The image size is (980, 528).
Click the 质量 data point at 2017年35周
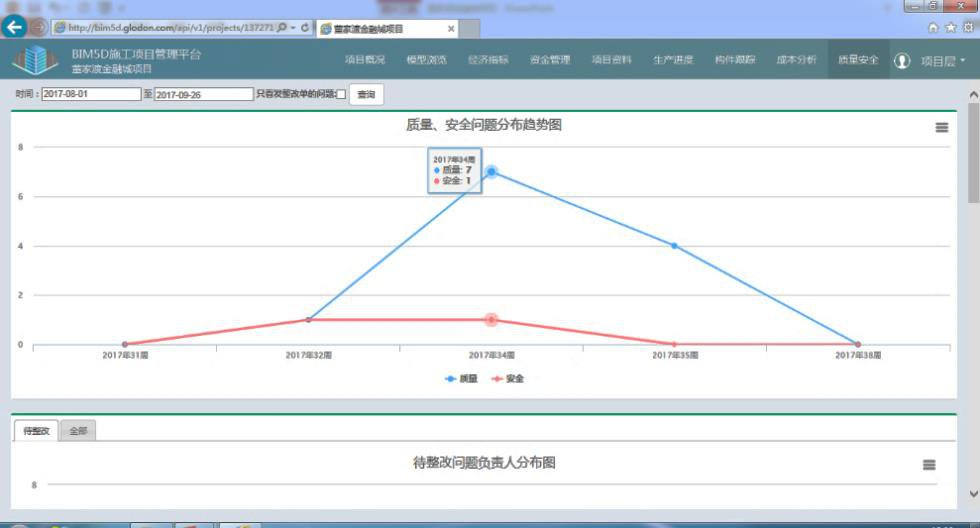point(674,246)
